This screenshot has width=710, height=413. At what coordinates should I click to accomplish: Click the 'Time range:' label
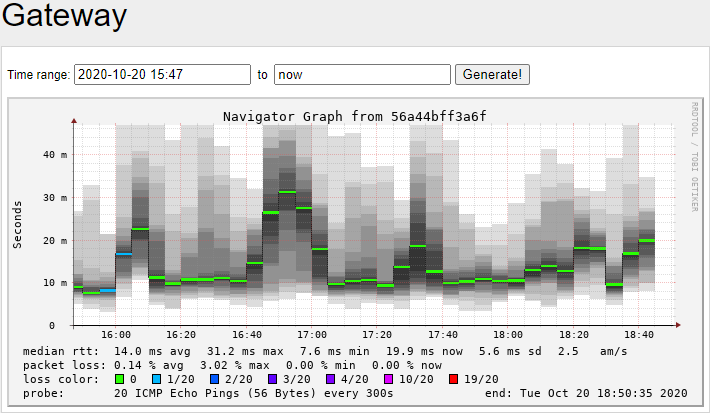pyautogui.click(x=38, y=75)
